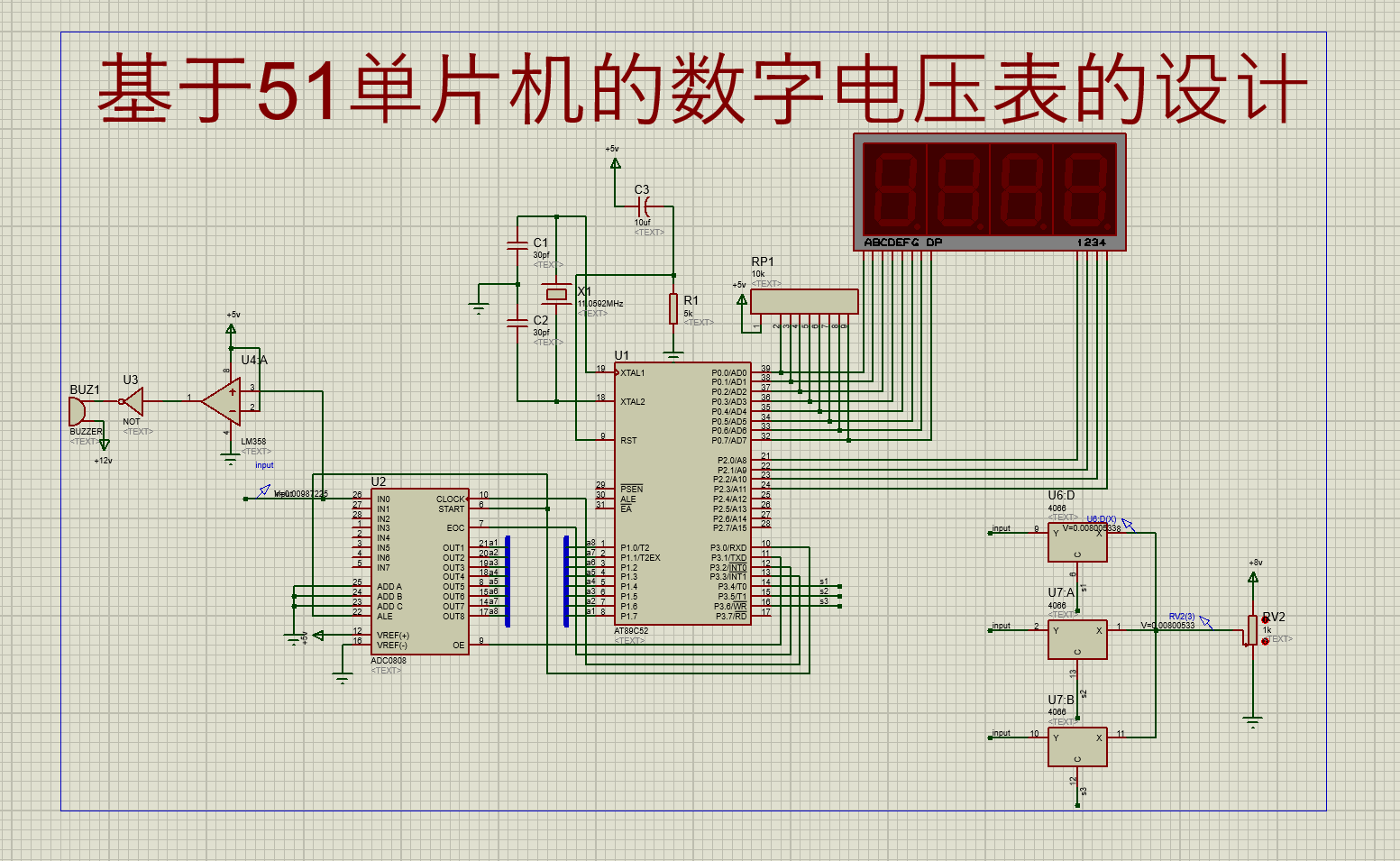The image size is (1400, 861).
Task: Click capacitor C3 10uf
Action: [x=642, y=206]
